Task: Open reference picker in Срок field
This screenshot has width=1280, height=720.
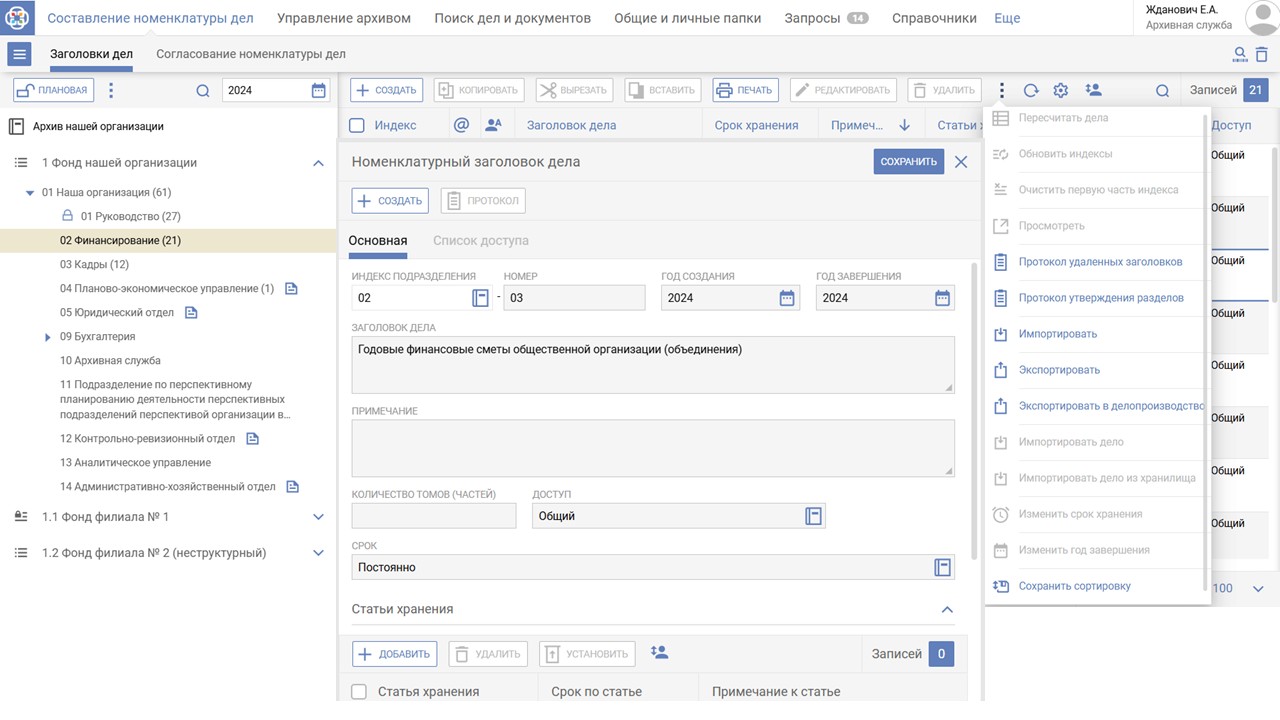Action: click(x=942, y=567)
